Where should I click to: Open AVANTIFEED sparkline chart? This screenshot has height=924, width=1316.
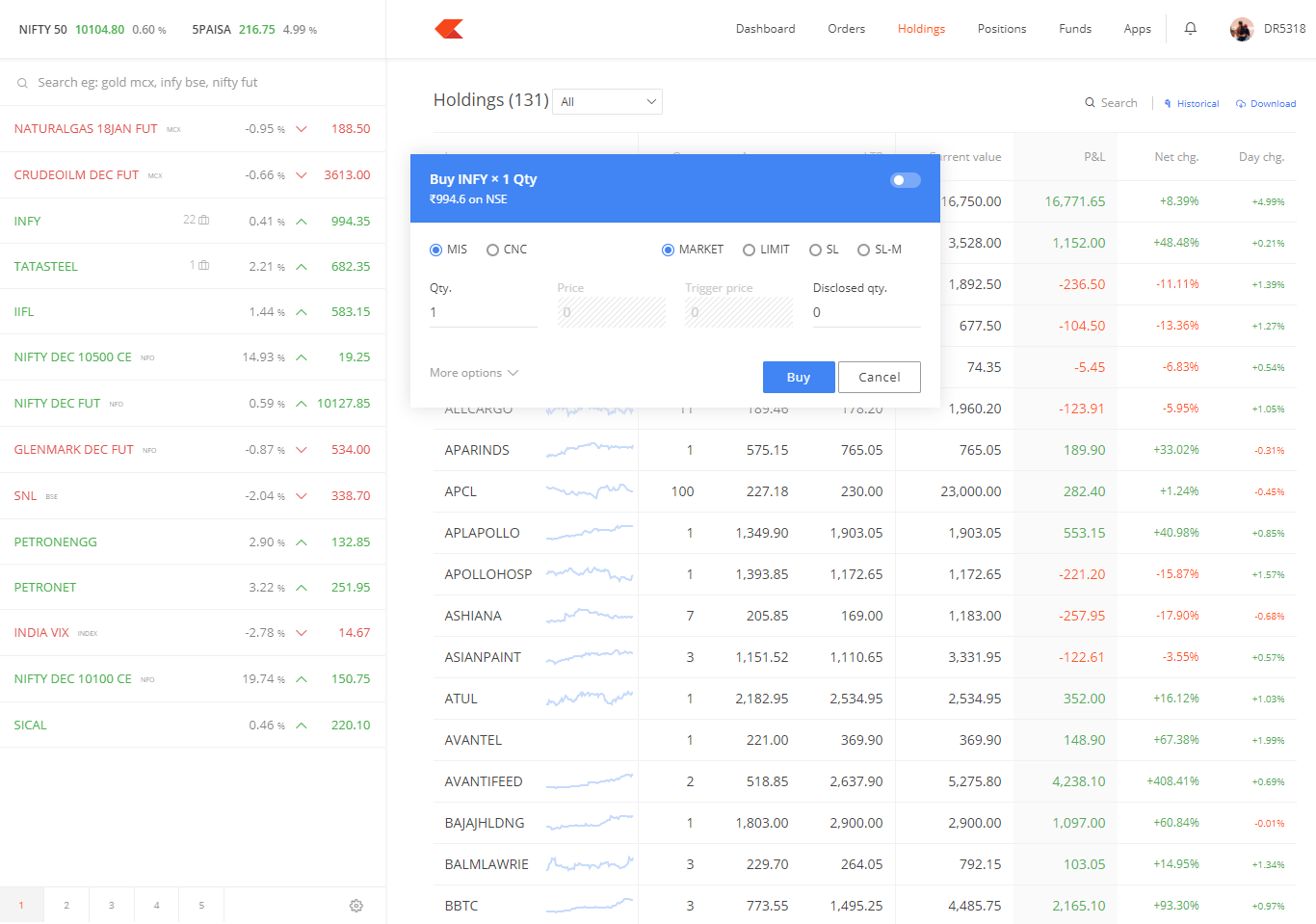click(x=590, y=780)
